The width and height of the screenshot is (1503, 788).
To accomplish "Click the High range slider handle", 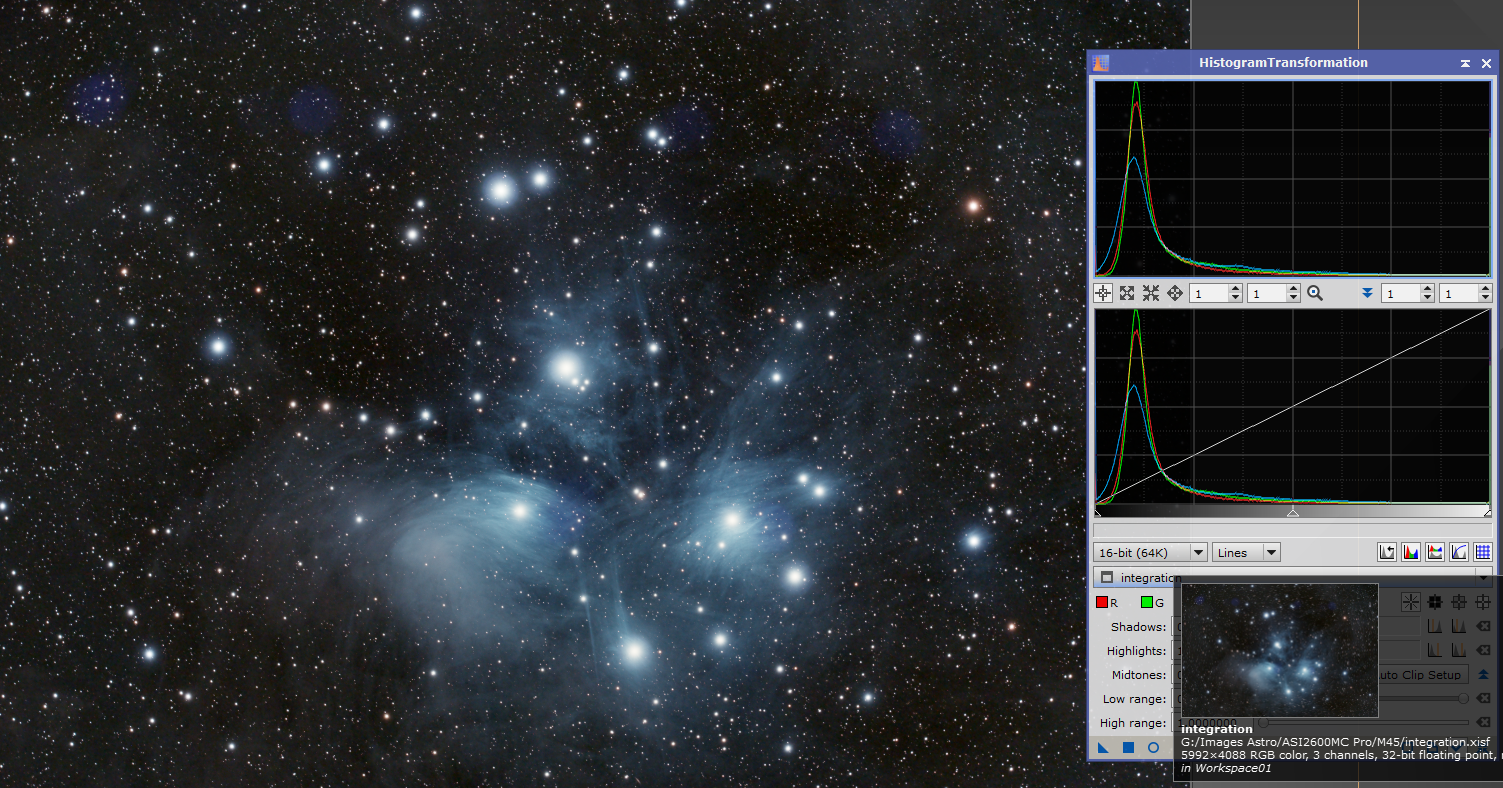I will 1264,722.
